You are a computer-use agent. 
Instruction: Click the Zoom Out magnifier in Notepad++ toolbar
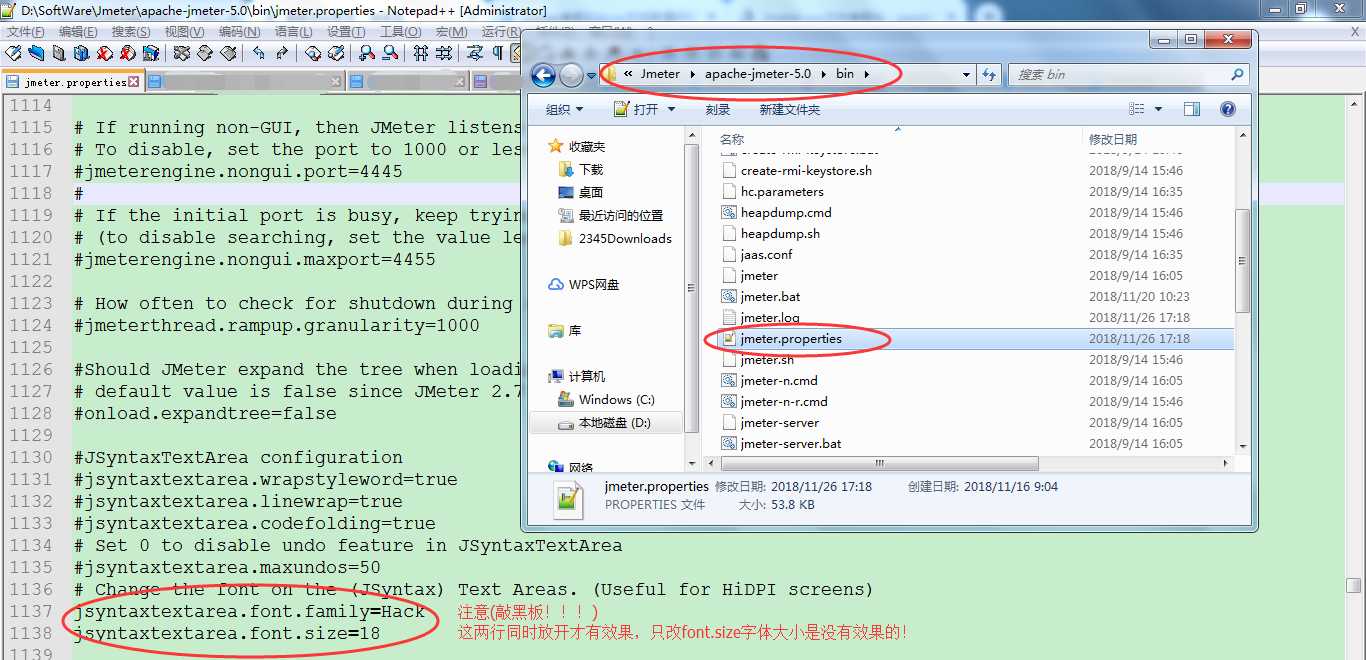coord(390,53)
